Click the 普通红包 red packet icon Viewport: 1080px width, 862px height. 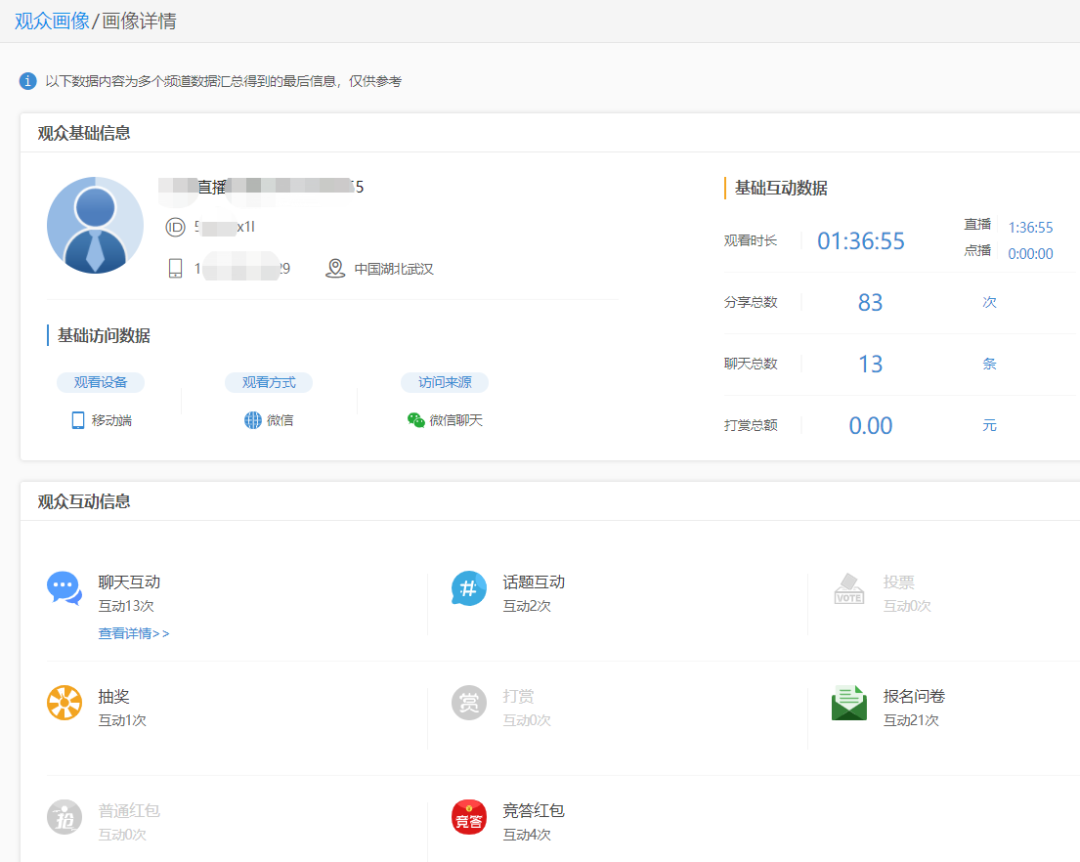point(64,818)
